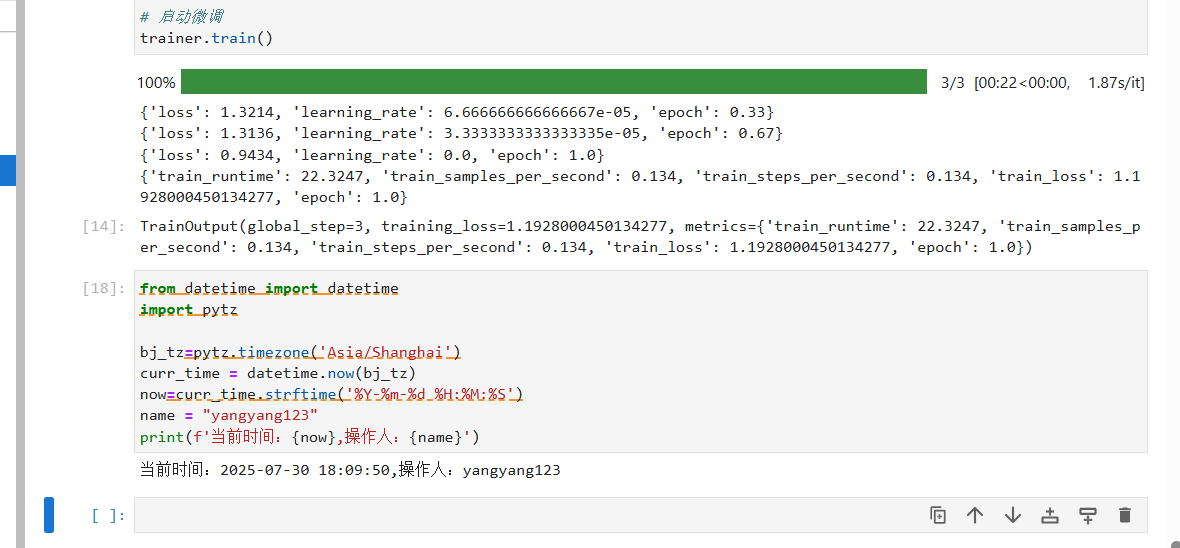Delete the empty cell with trash icon

[1125, 515]
